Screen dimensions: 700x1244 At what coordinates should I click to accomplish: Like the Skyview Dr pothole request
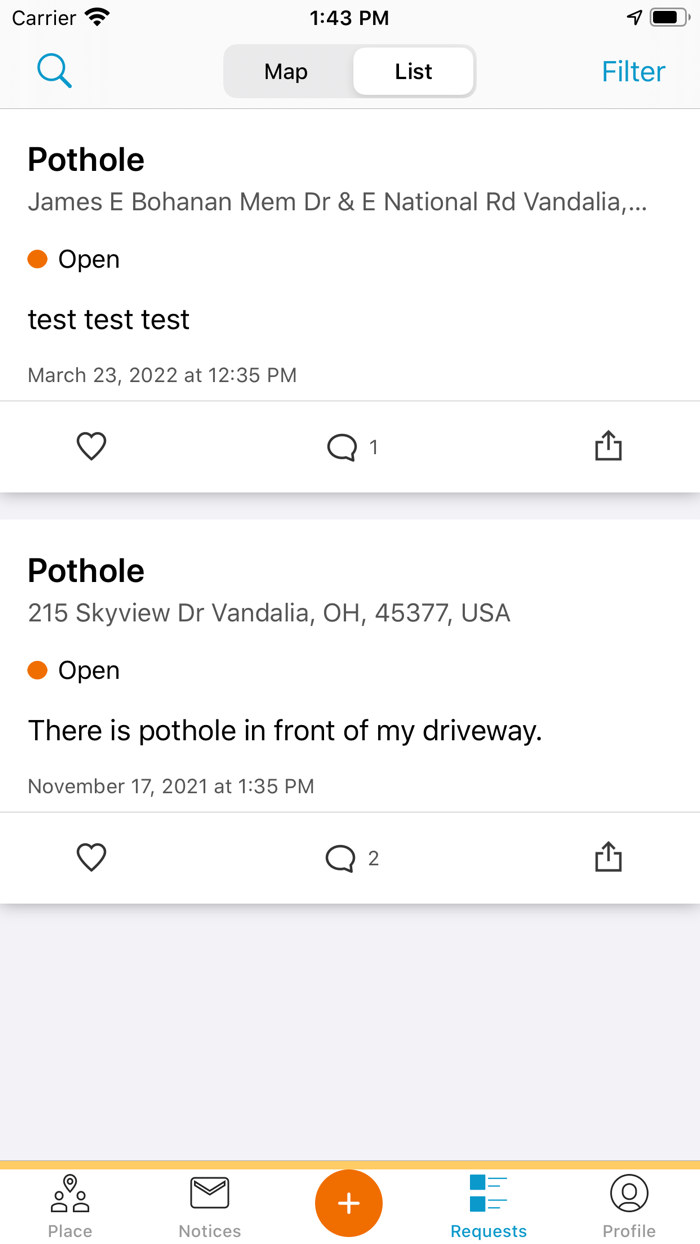point(91,857)
